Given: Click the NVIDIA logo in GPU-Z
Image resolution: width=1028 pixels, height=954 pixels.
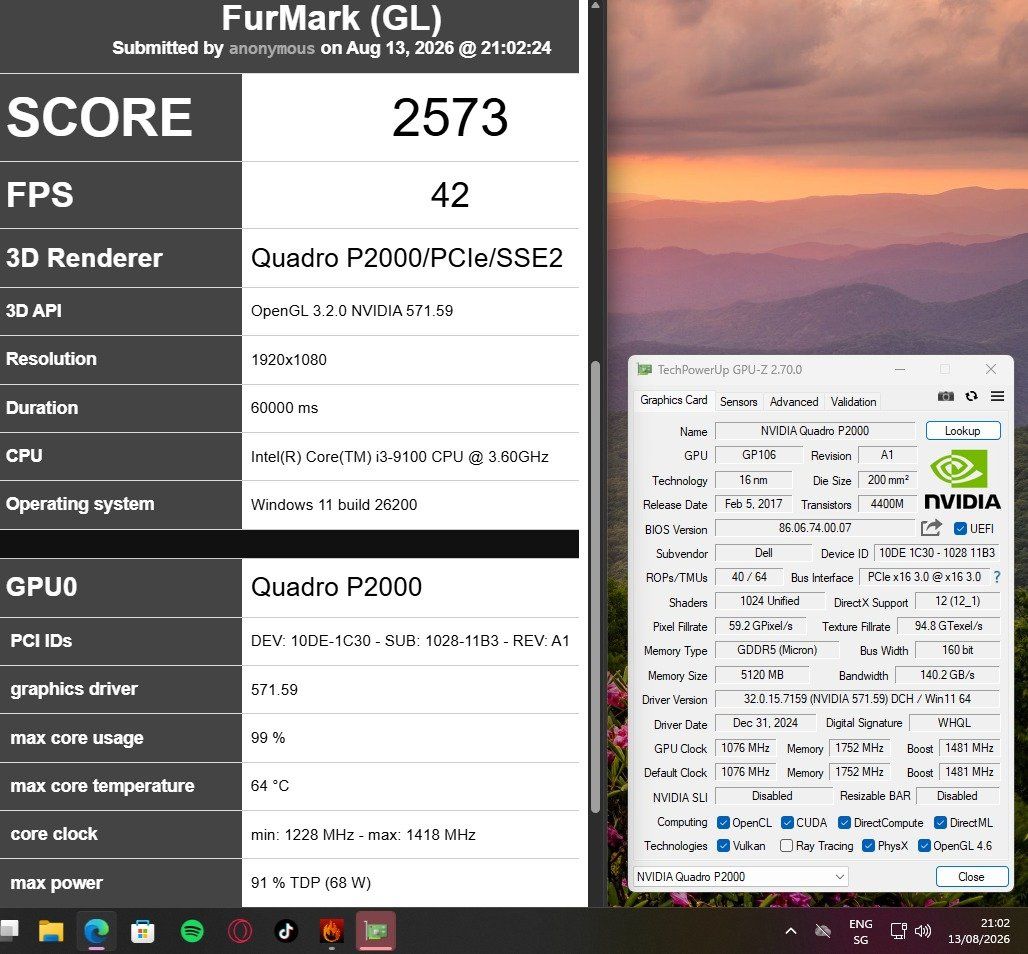Looking at the screenshot, I should pyautogui.click(x=962, y=479).
